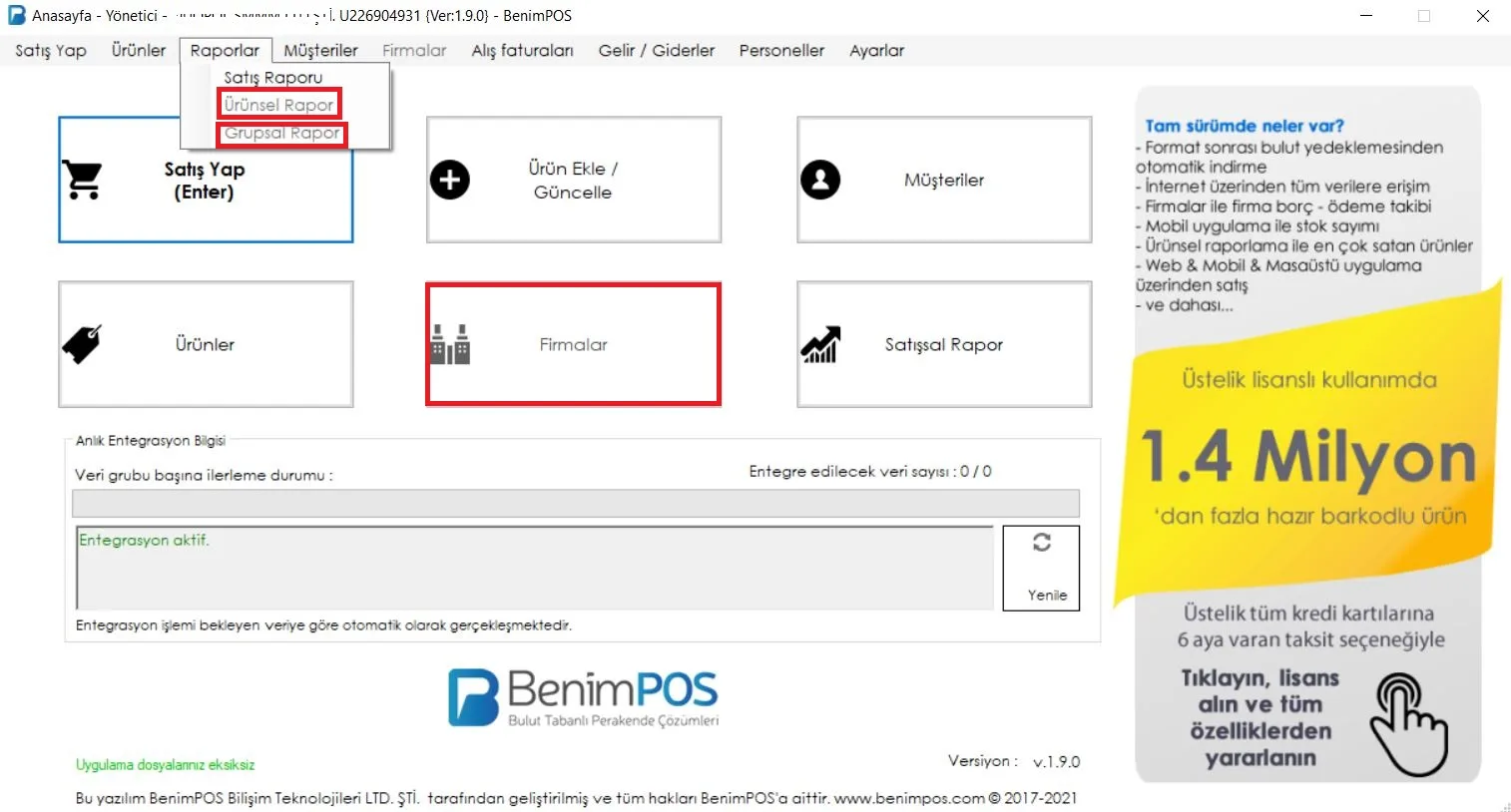The image size is (1511, 812).
Task: Click the tapping hand icon in license banner
Action: coord(1407,725)
